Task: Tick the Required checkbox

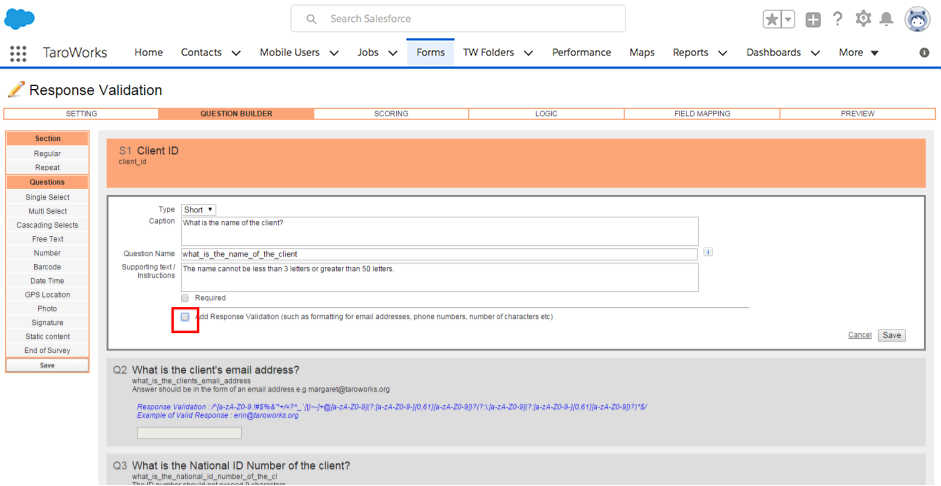Action: pyautogui.click(x=185, y=298)
